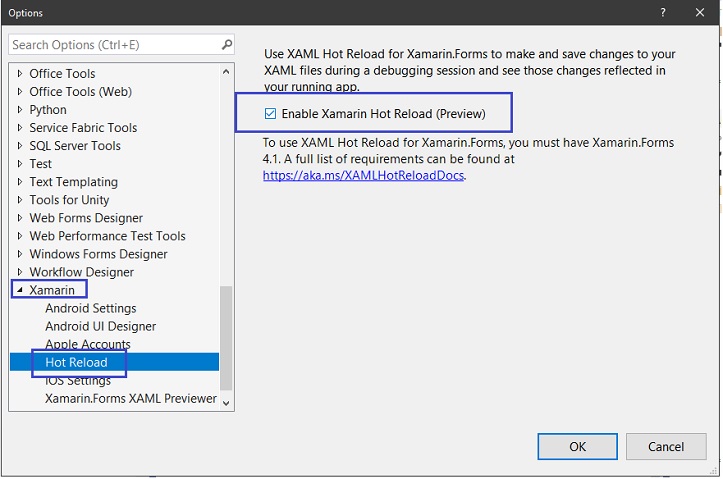The width and height of the screenshot is (723, 479).
Task: Click the tree's vertical scrollbar thumb
Action: (226, 338)
